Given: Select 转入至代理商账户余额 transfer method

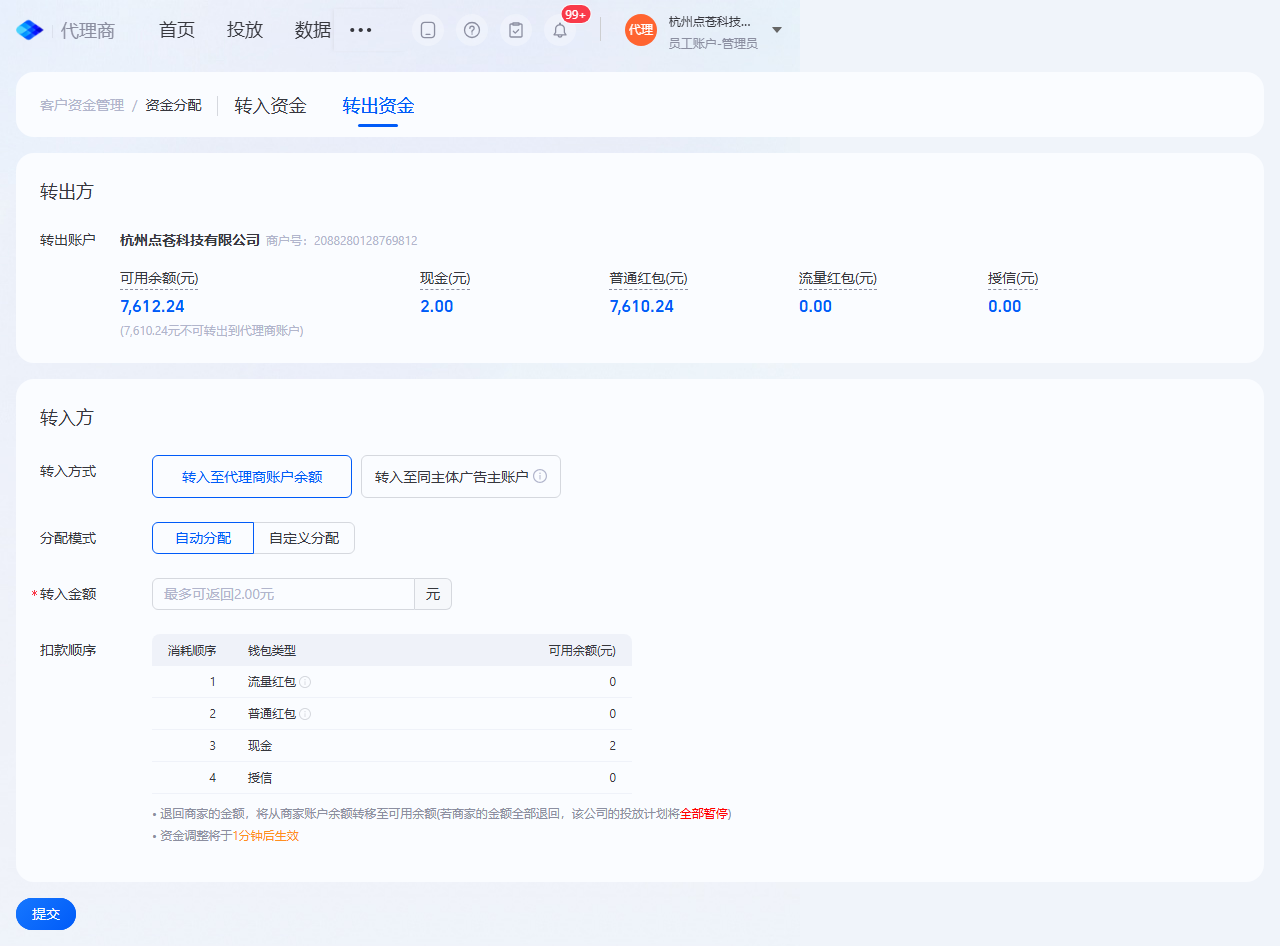Looking at the screenshot, I should [x=252, y=477].
